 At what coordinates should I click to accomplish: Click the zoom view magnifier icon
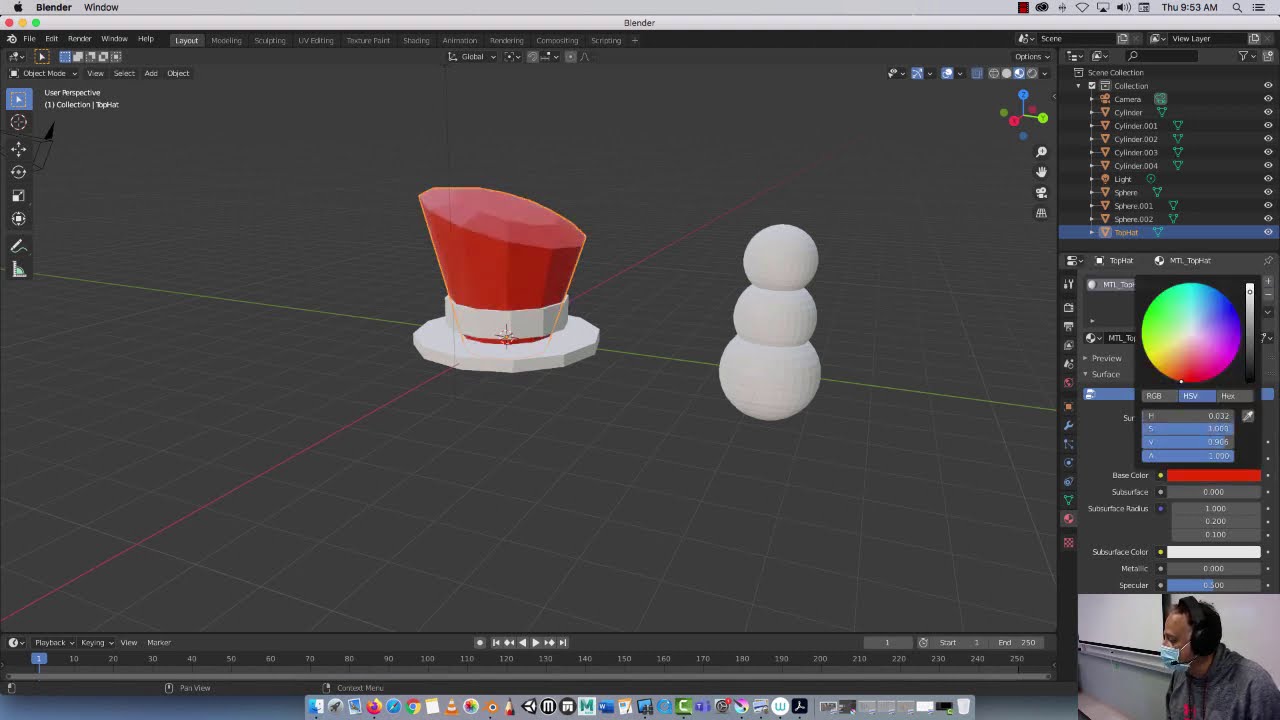tap(1041, 152)
